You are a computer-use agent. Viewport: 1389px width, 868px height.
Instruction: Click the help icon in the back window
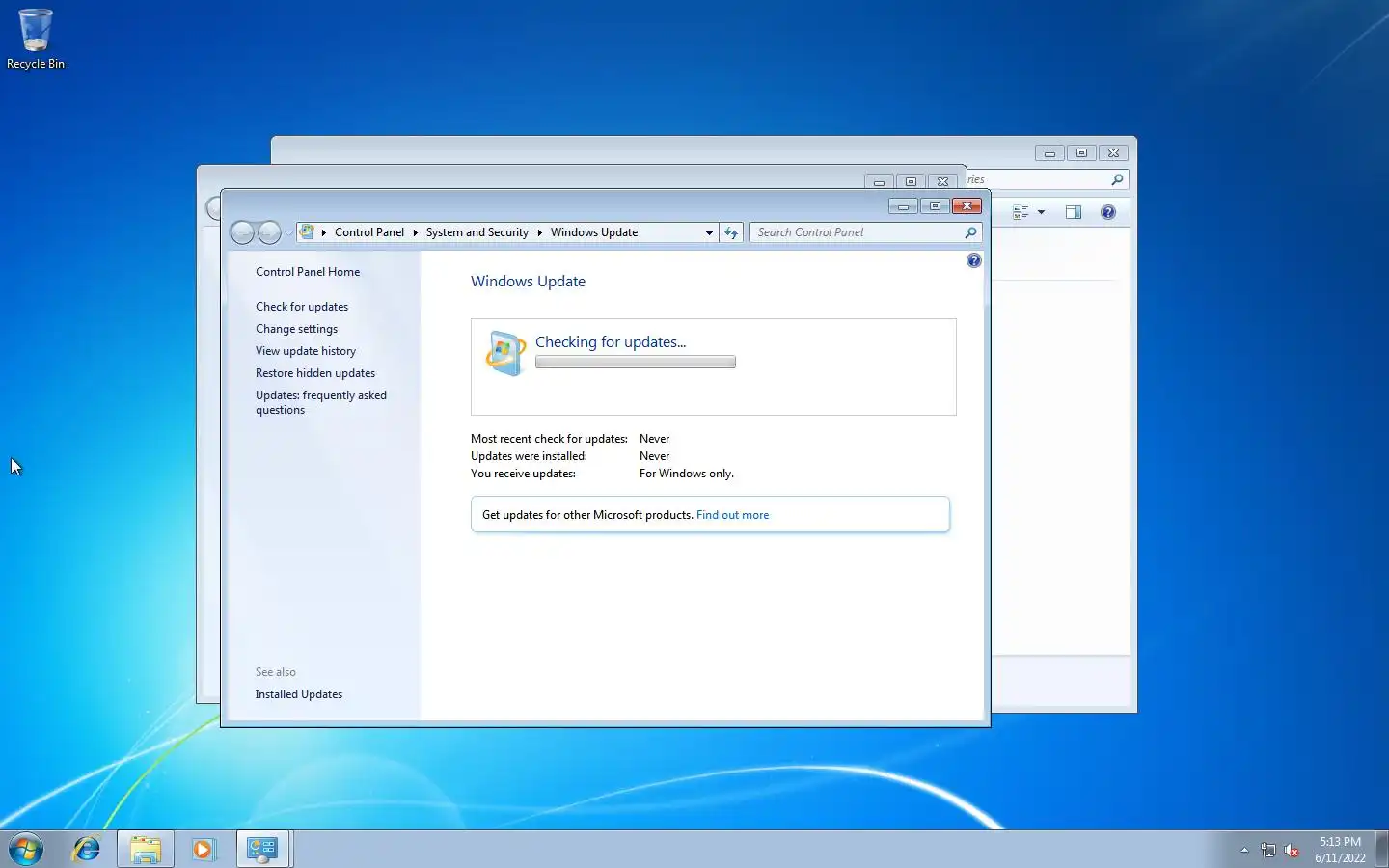click(x=1108, y=212)
